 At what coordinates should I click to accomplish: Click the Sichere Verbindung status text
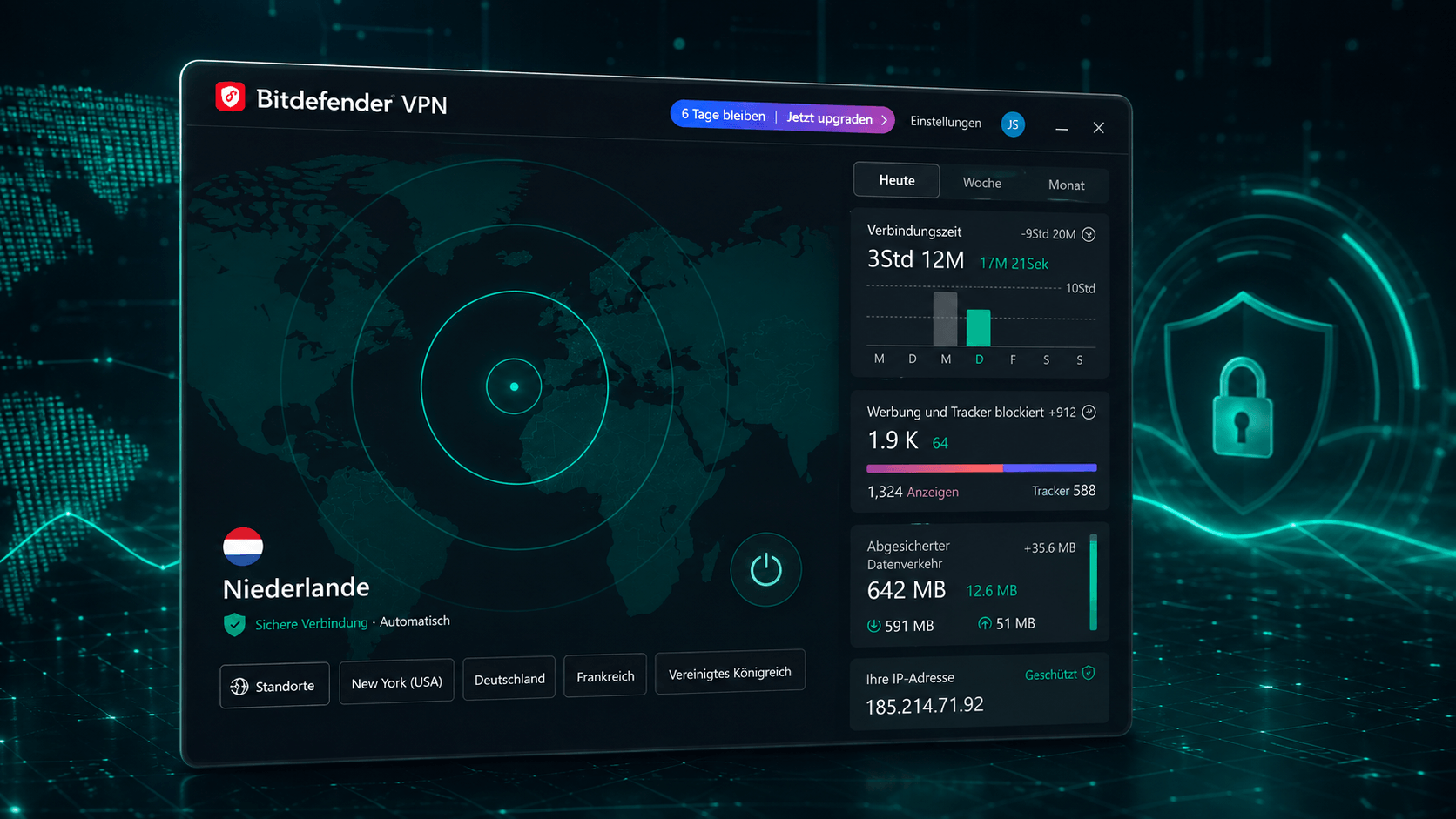click(312, 623)
